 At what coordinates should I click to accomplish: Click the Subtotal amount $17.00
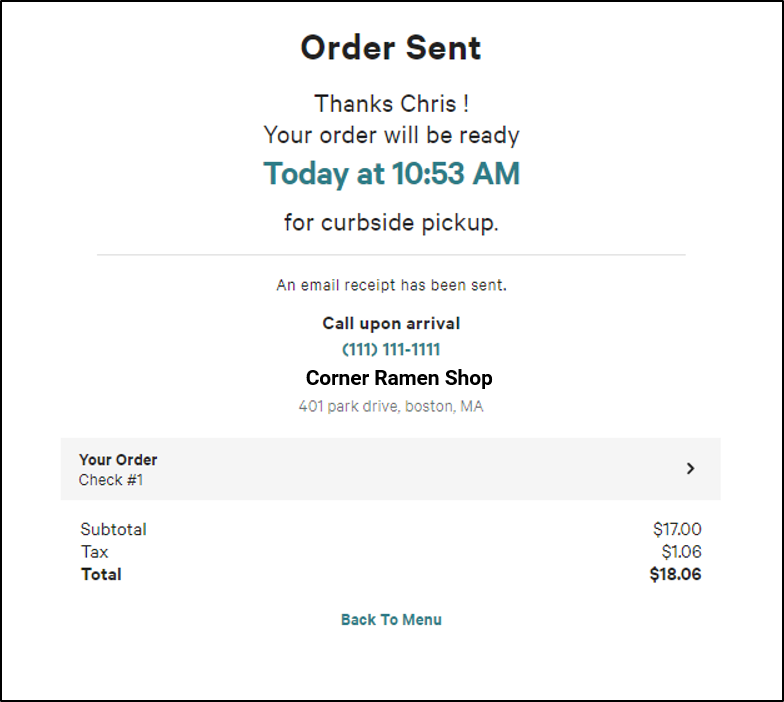tap(677, 529)
